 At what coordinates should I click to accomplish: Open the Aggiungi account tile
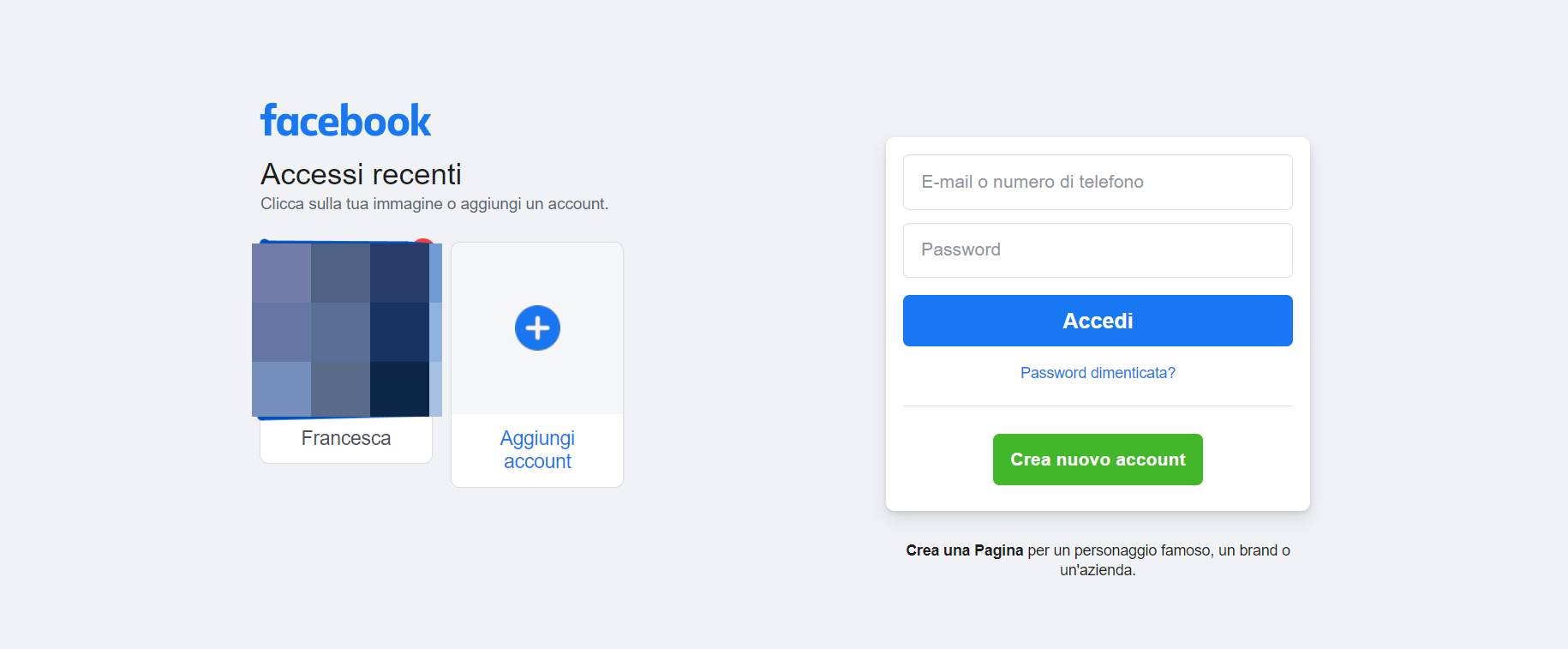[x=536, y=364]
